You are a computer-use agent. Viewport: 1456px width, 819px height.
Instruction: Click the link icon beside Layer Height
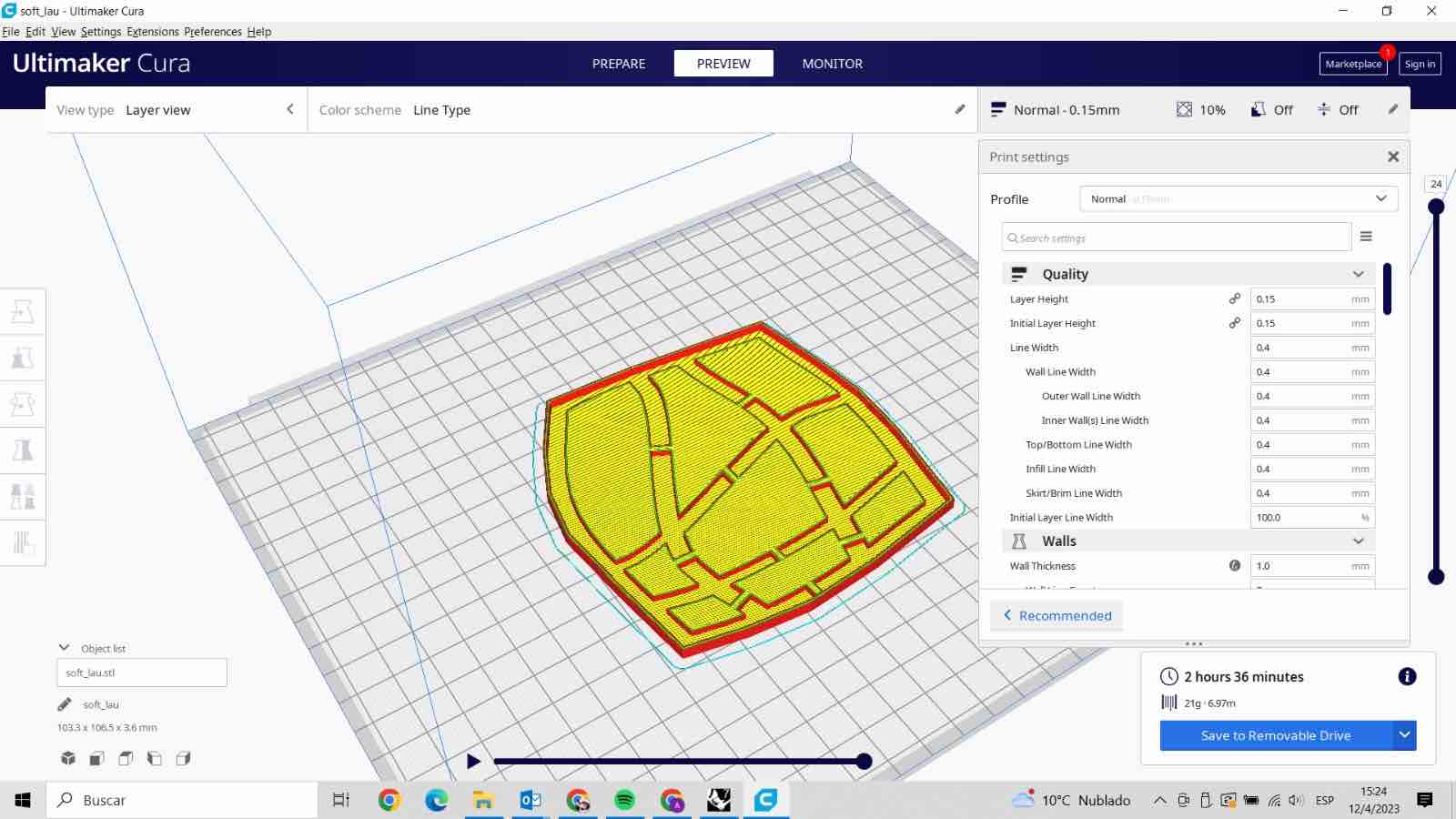1235,298
